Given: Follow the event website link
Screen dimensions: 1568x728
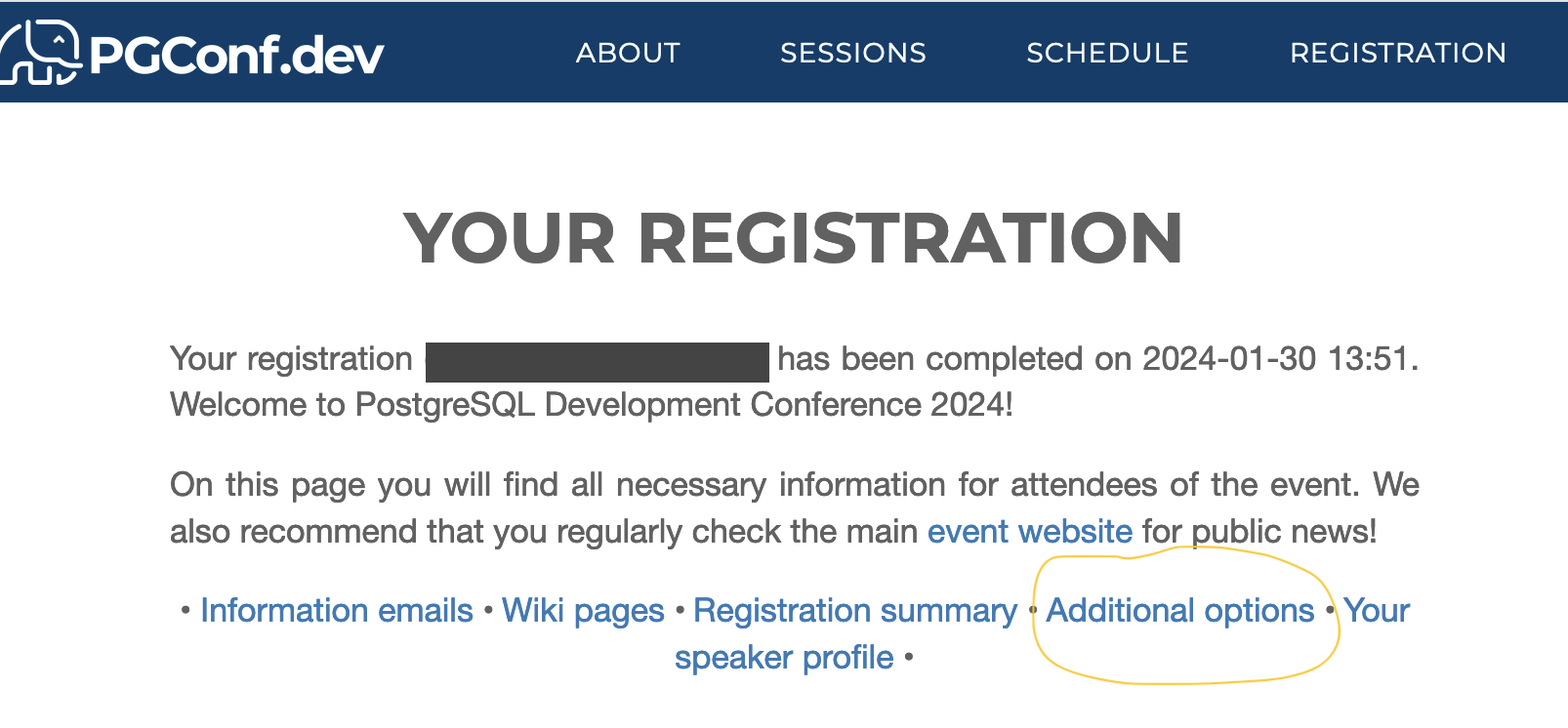Looking at the screenshot, I should [x=1029, y=532].
